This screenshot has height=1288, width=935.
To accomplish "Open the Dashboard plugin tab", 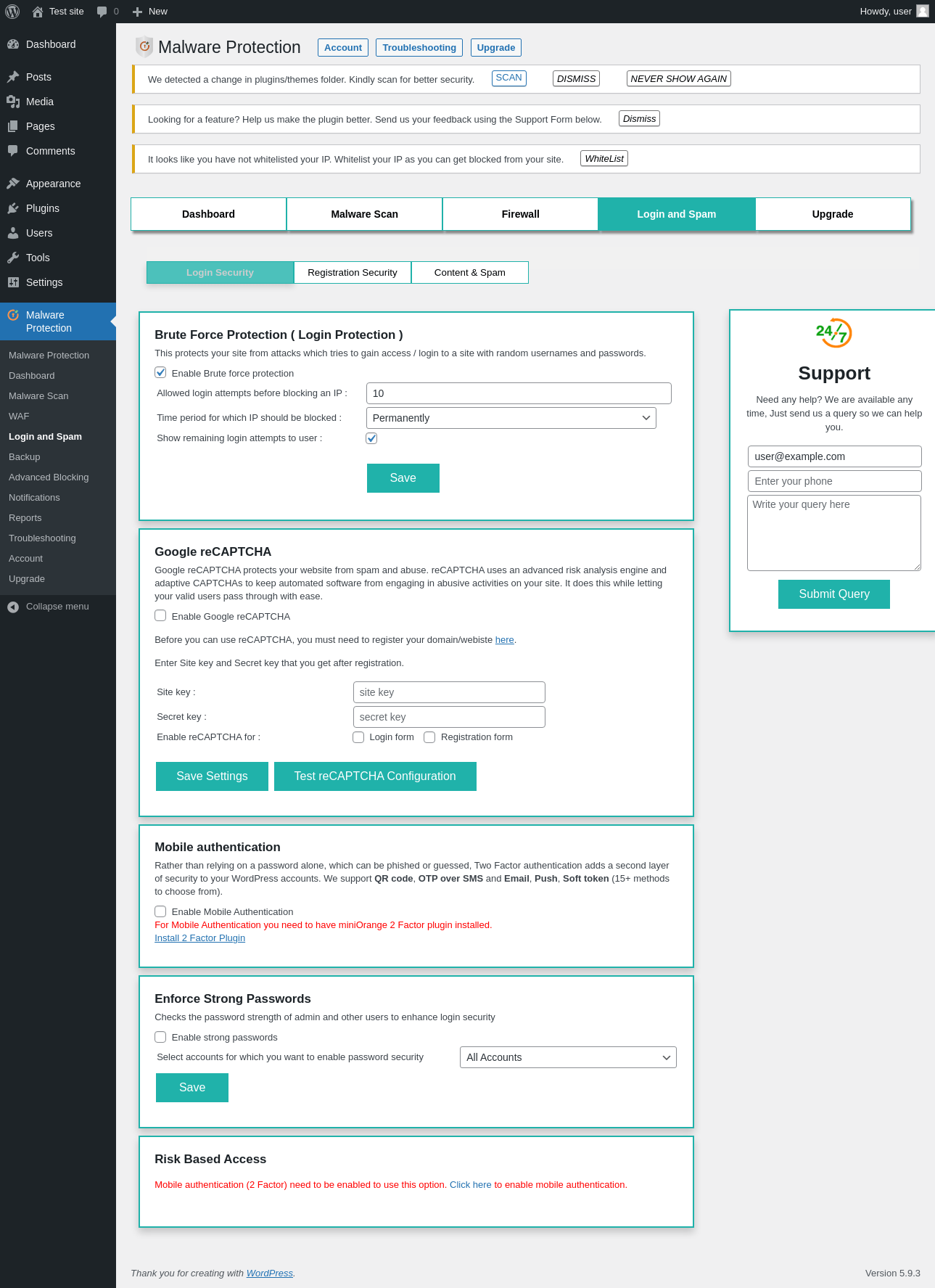I will pos(208,214).
